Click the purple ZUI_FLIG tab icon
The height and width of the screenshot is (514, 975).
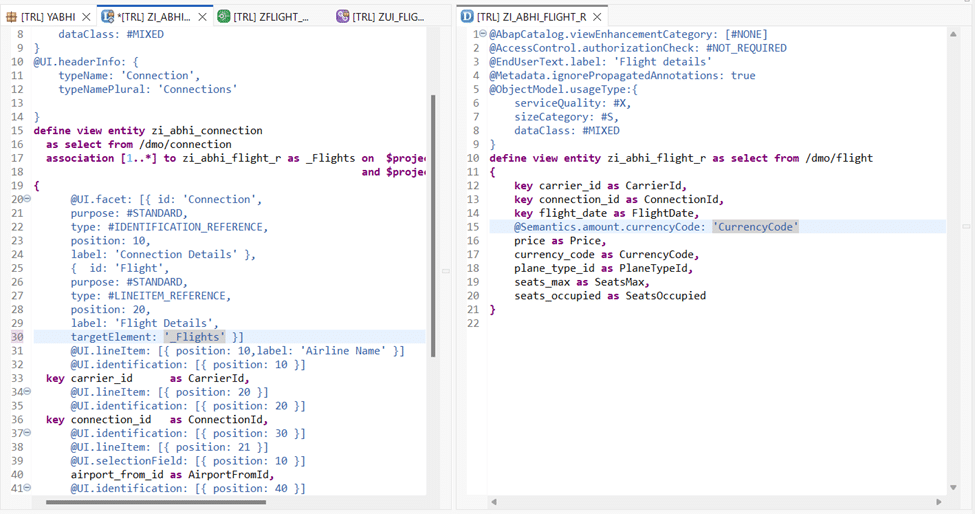(x=343, y=17)
